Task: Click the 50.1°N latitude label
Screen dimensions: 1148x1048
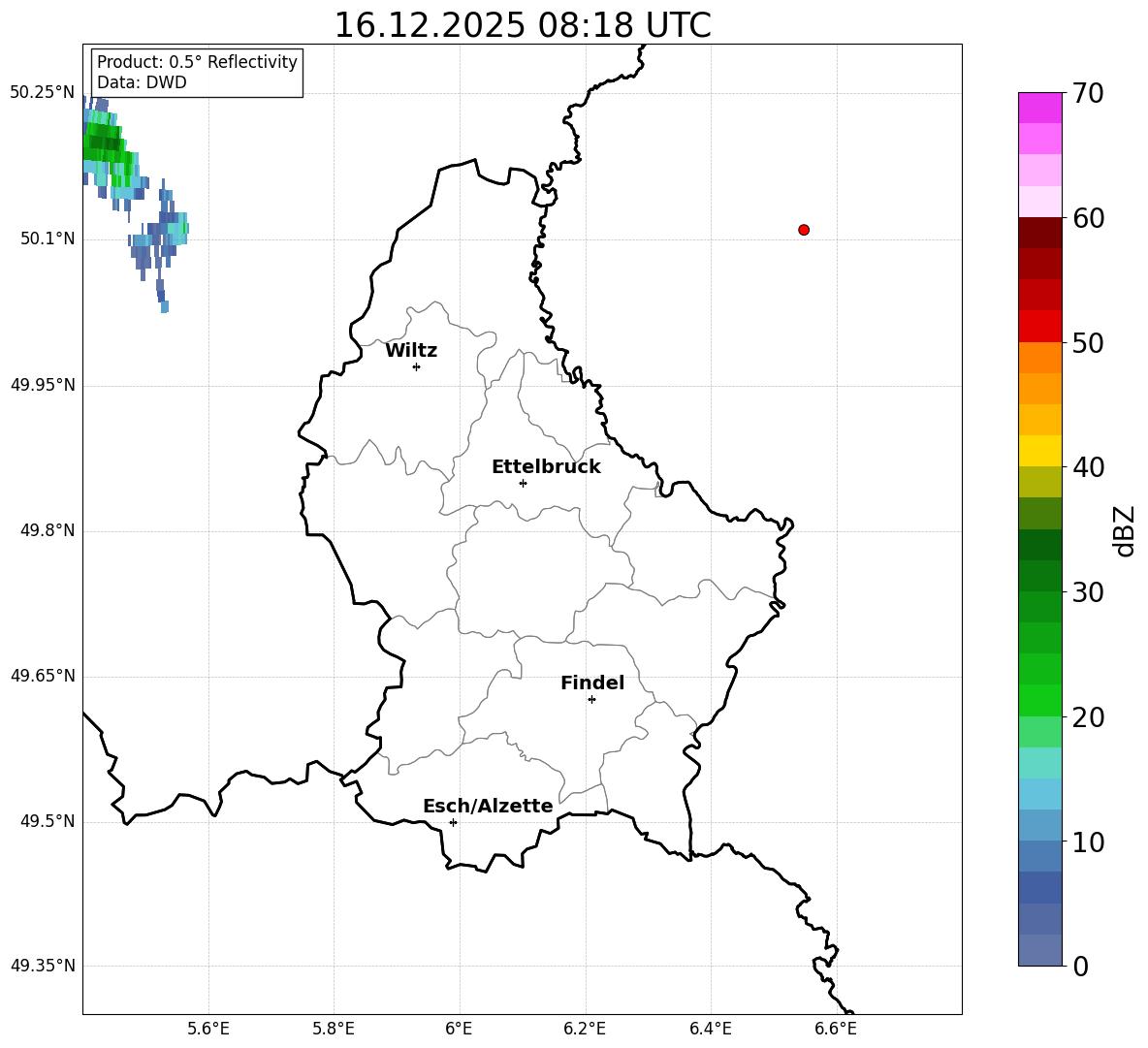Action: (48, 238)
